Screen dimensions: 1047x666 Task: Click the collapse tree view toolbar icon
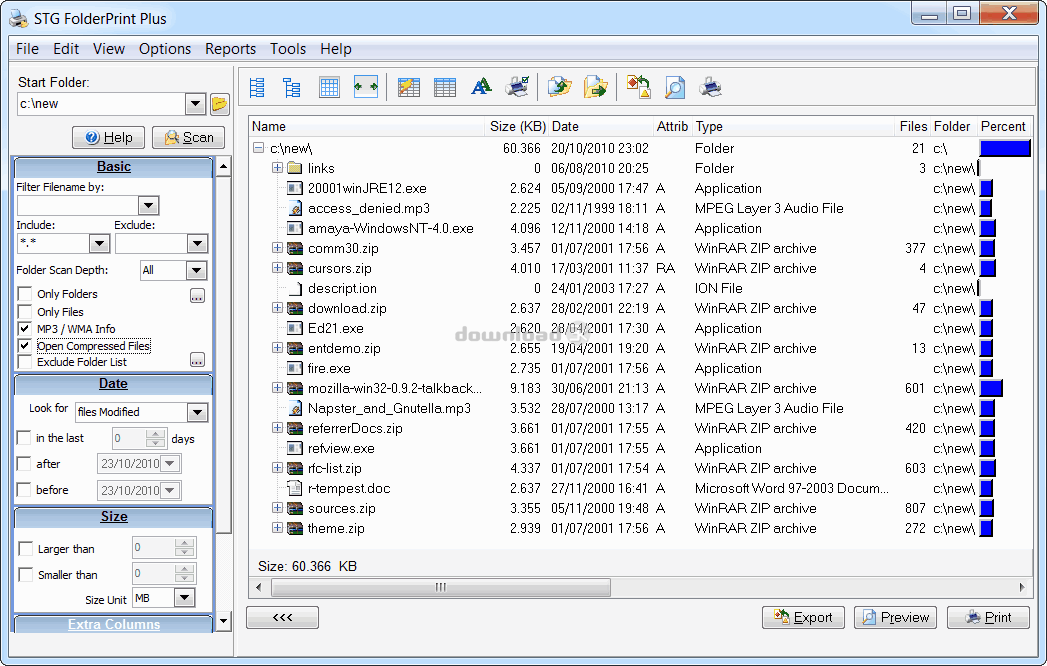(292, 88)
